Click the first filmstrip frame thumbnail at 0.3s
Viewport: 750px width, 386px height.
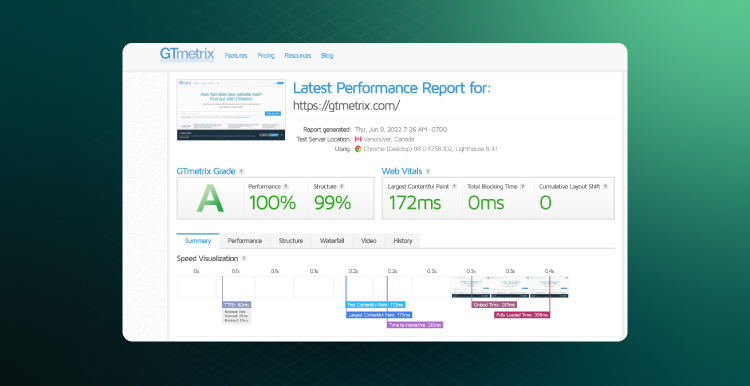pyautogui.click(x=470, y=287)
